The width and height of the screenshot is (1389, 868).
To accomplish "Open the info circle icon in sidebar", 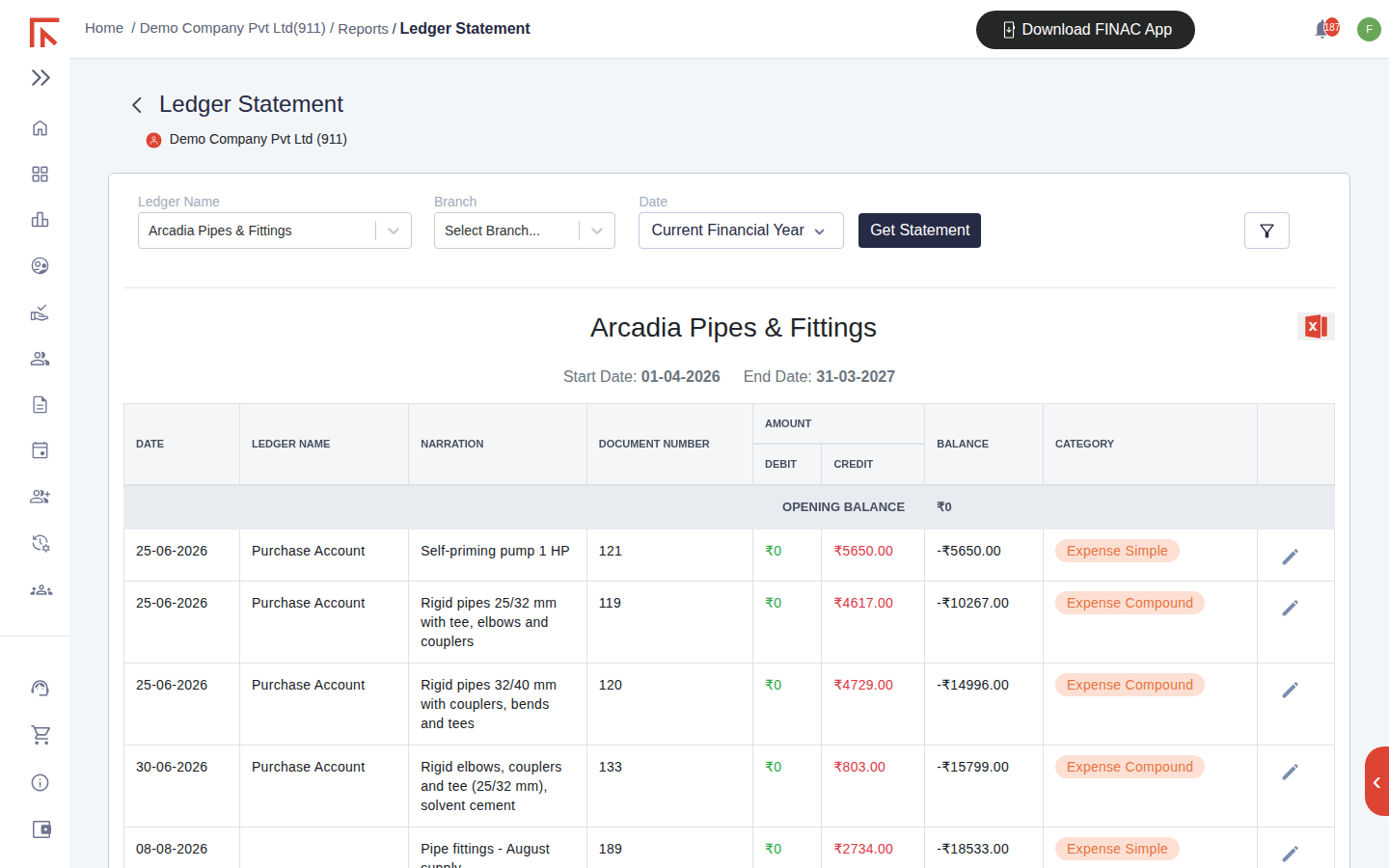I will click(x=40, y=782).
